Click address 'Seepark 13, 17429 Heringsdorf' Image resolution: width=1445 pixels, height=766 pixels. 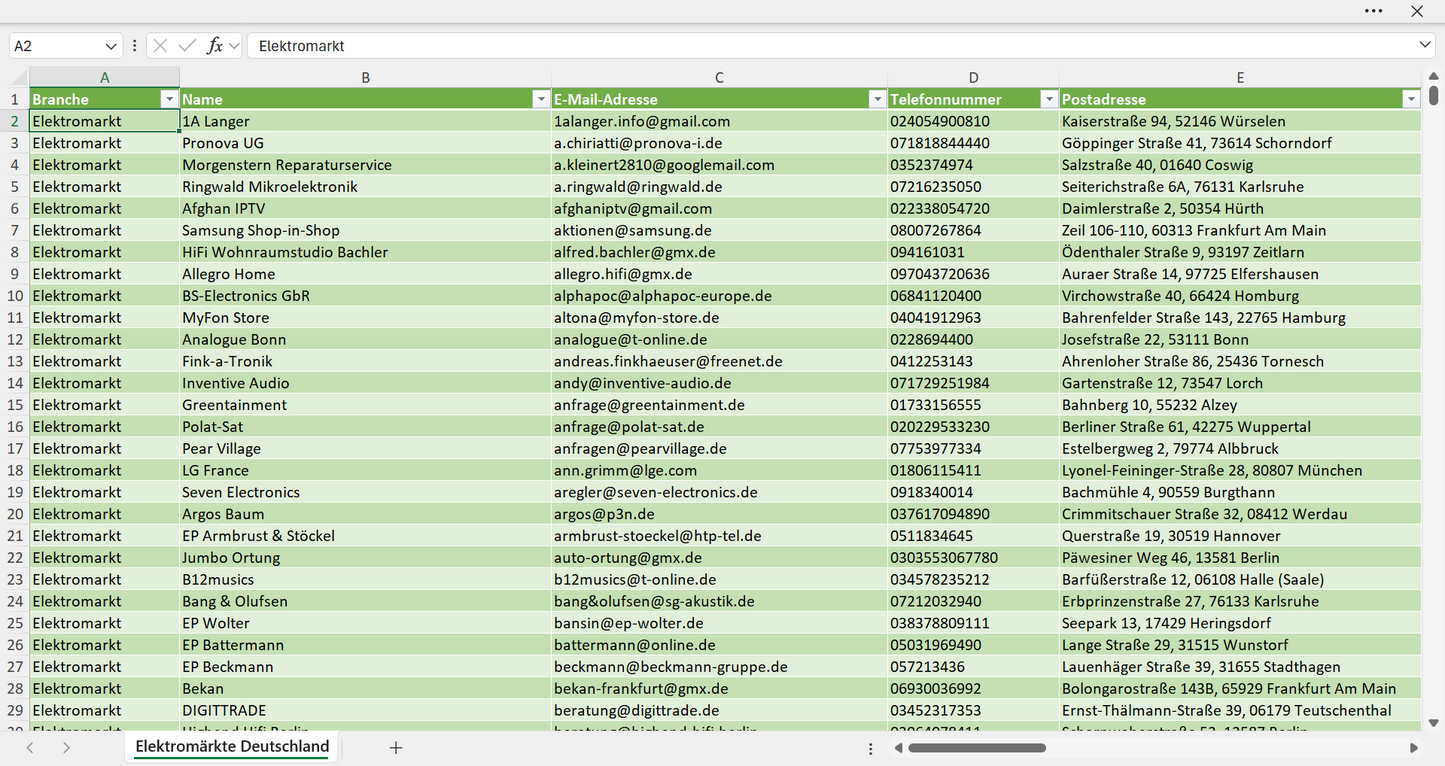(1240, 623)
